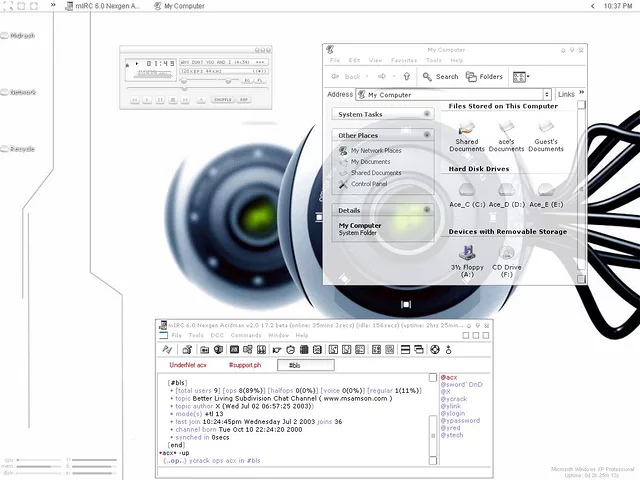Image resolution: width=640 pixels, height=480 pixels.
Task: Click the Search toolbar icon in My Computer
Action: [439, 76]
